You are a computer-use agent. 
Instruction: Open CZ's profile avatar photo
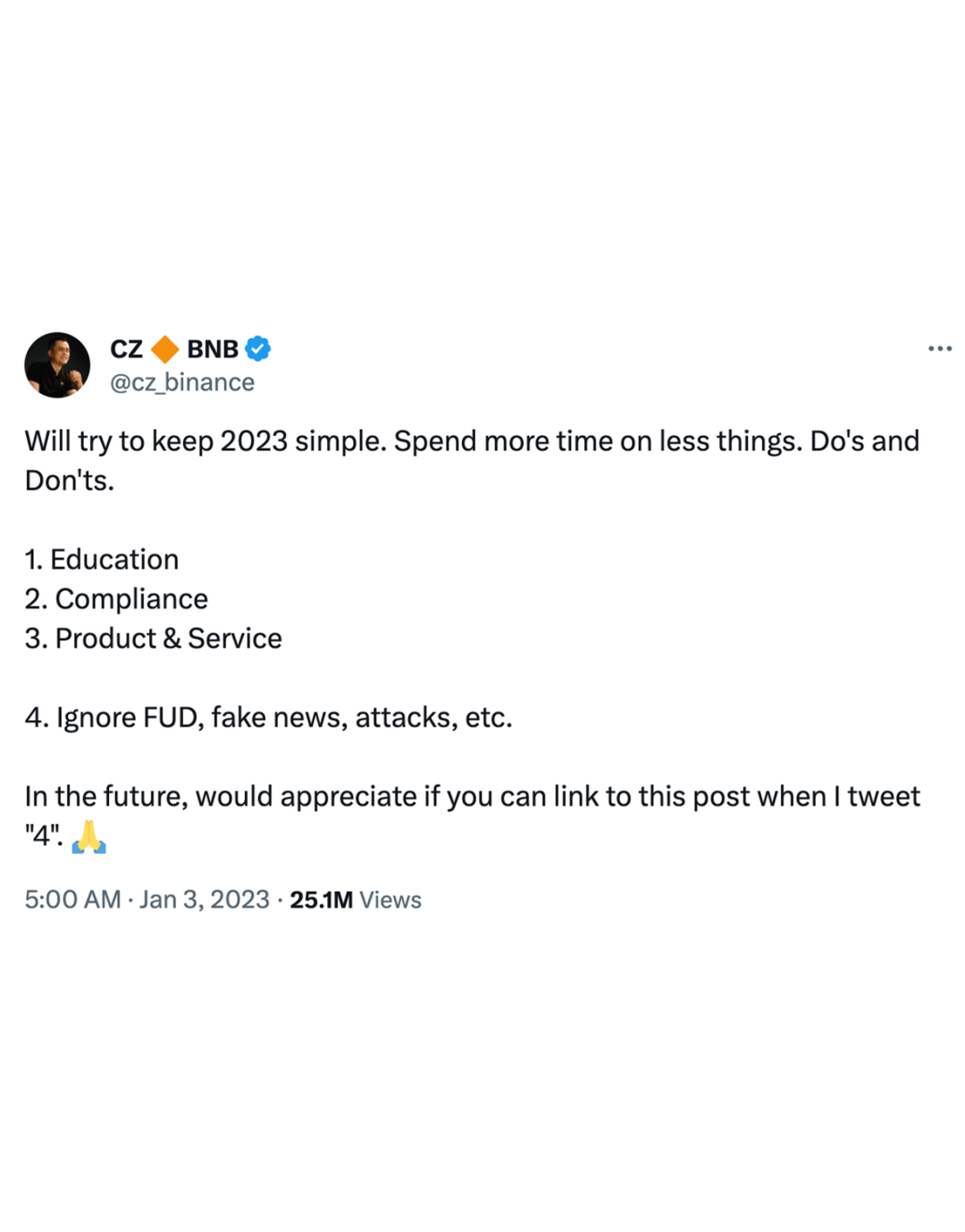pyautogui.click(x=57, y=365)
